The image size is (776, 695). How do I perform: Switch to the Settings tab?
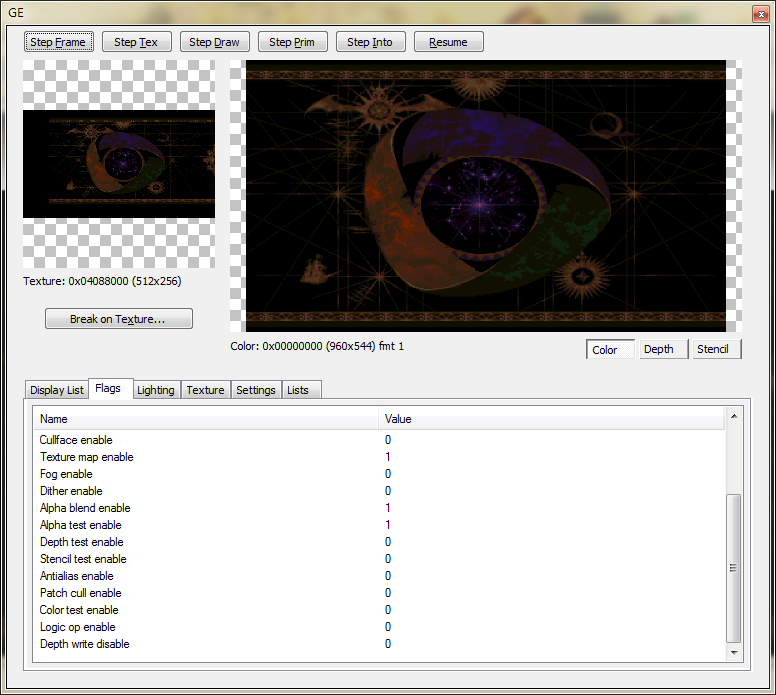click(x=256, y=390)
